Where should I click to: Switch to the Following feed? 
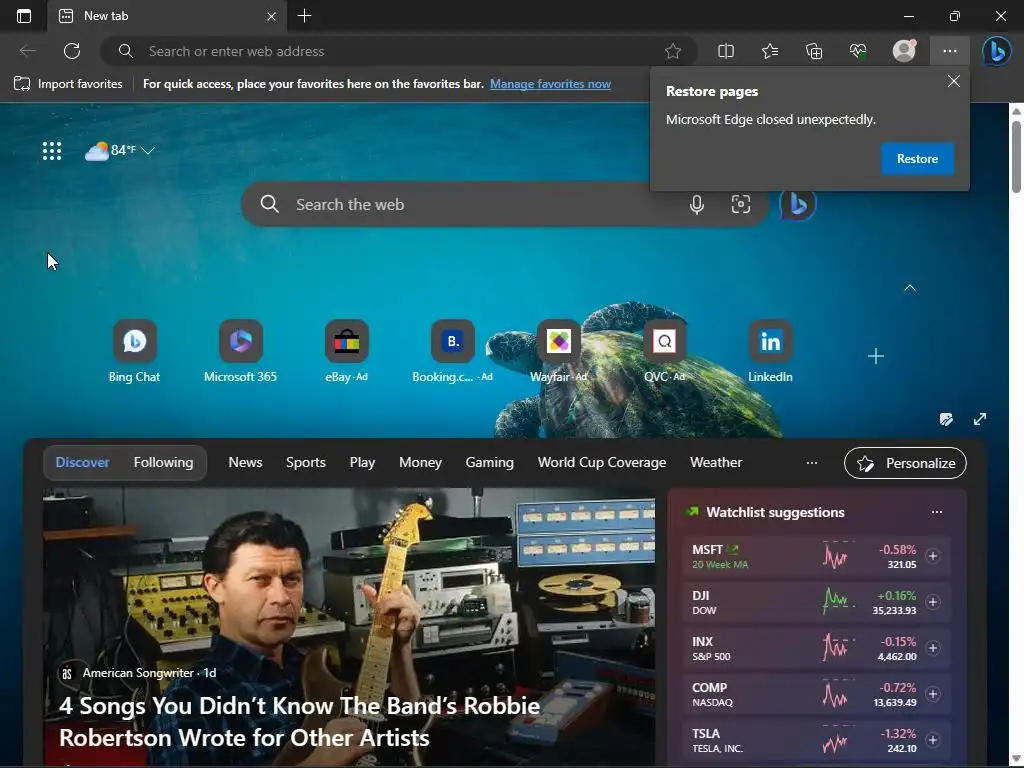pyautogui.click(x=163, y=462)
